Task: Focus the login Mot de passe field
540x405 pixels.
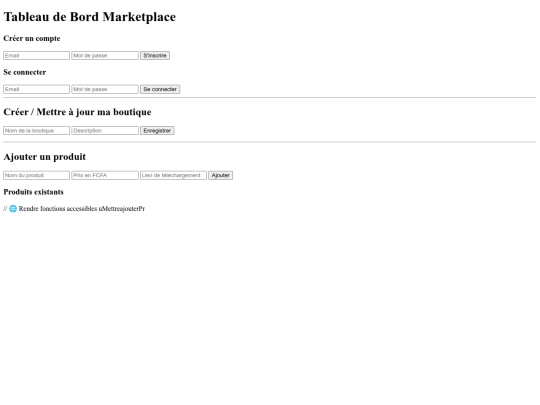Action: click(x=105, y=89)
